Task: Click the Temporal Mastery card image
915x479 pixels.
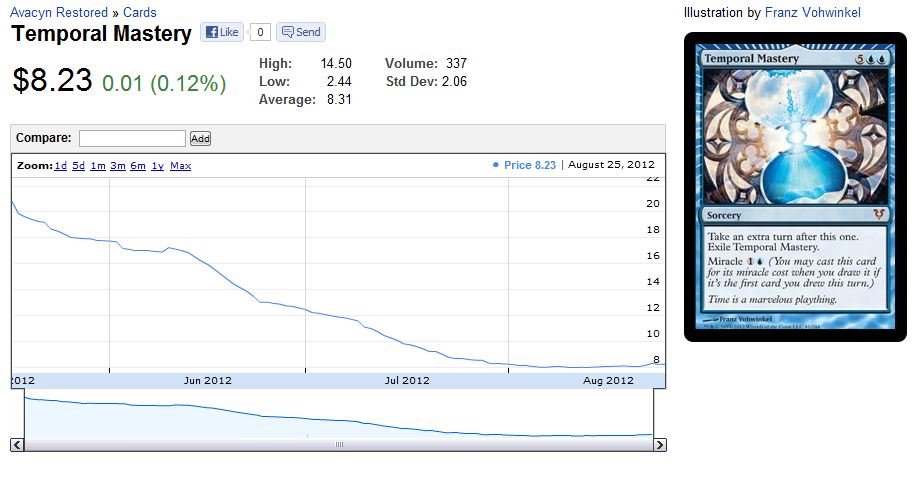Action: tap(795, 186)
